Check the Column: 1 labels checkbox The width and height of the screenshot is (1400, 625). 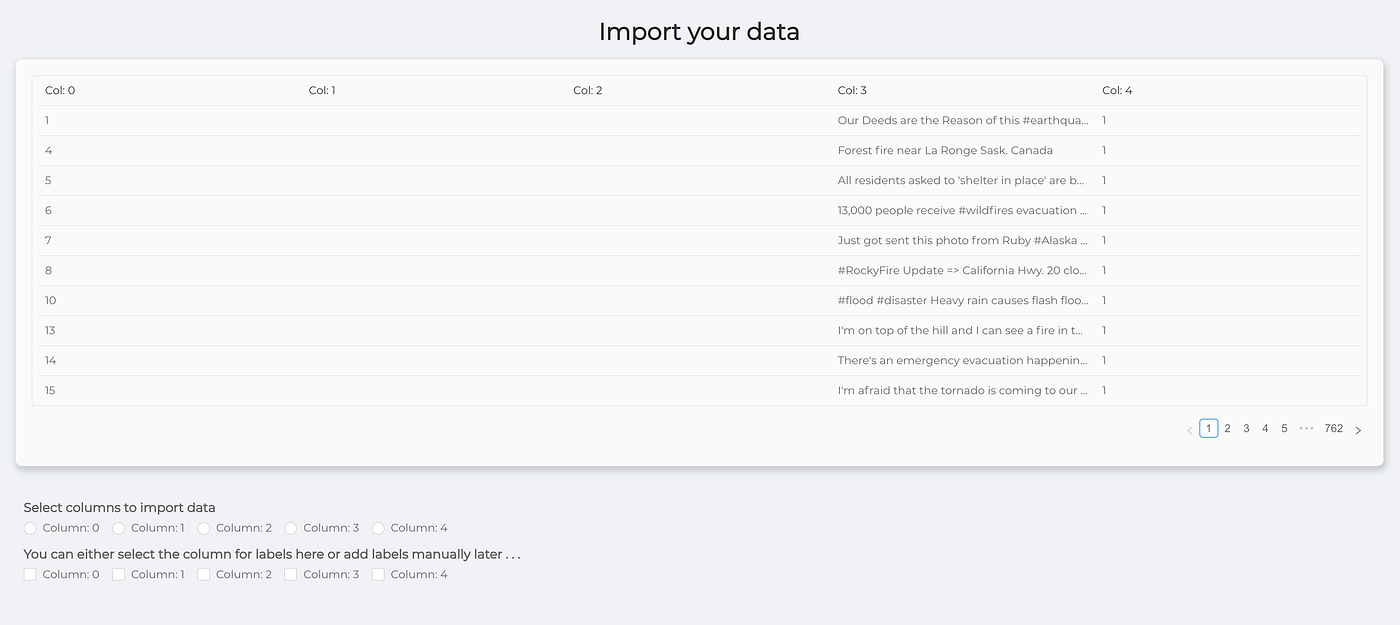coord(117,574)
